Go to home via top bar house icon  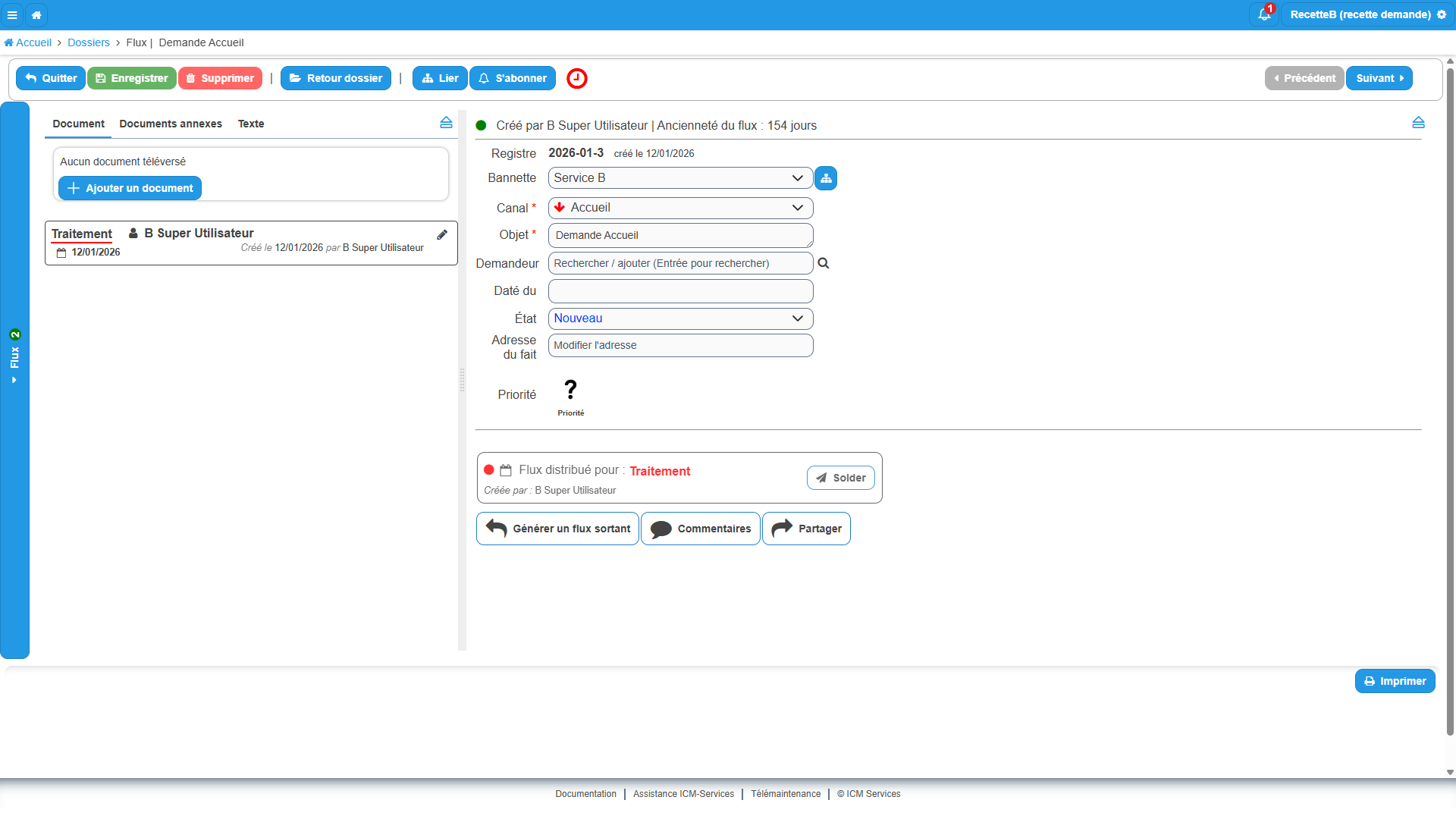[36, 14]
